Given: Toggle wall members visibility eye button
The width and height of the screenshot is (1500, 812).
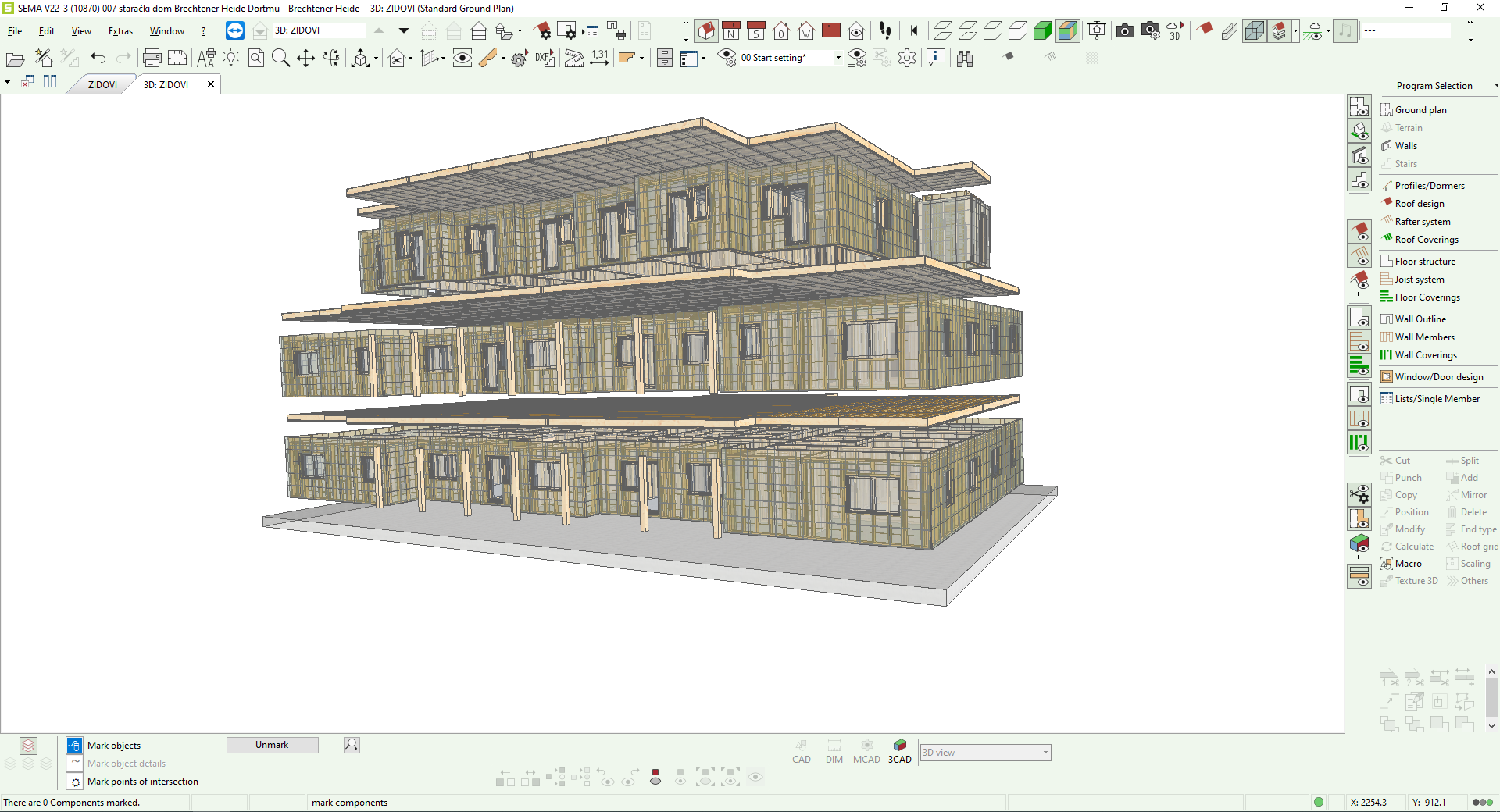Looking at the screenshot, I should click(x=1359, y=418).
